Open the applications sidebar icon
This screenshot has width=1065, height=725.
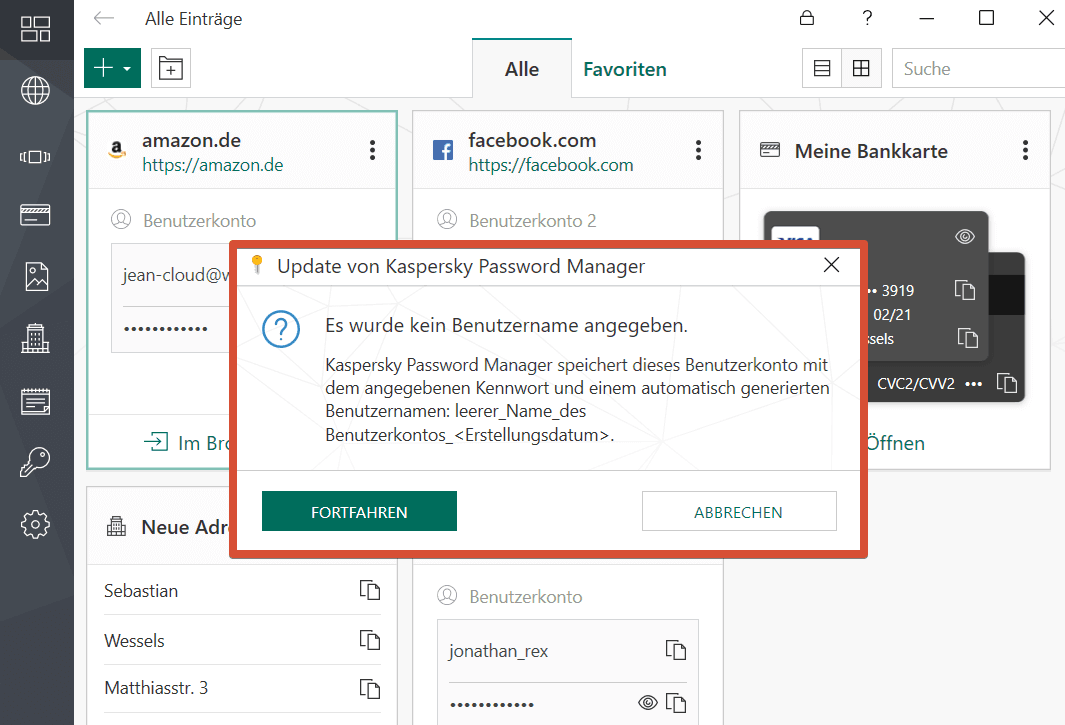[35, 157]
